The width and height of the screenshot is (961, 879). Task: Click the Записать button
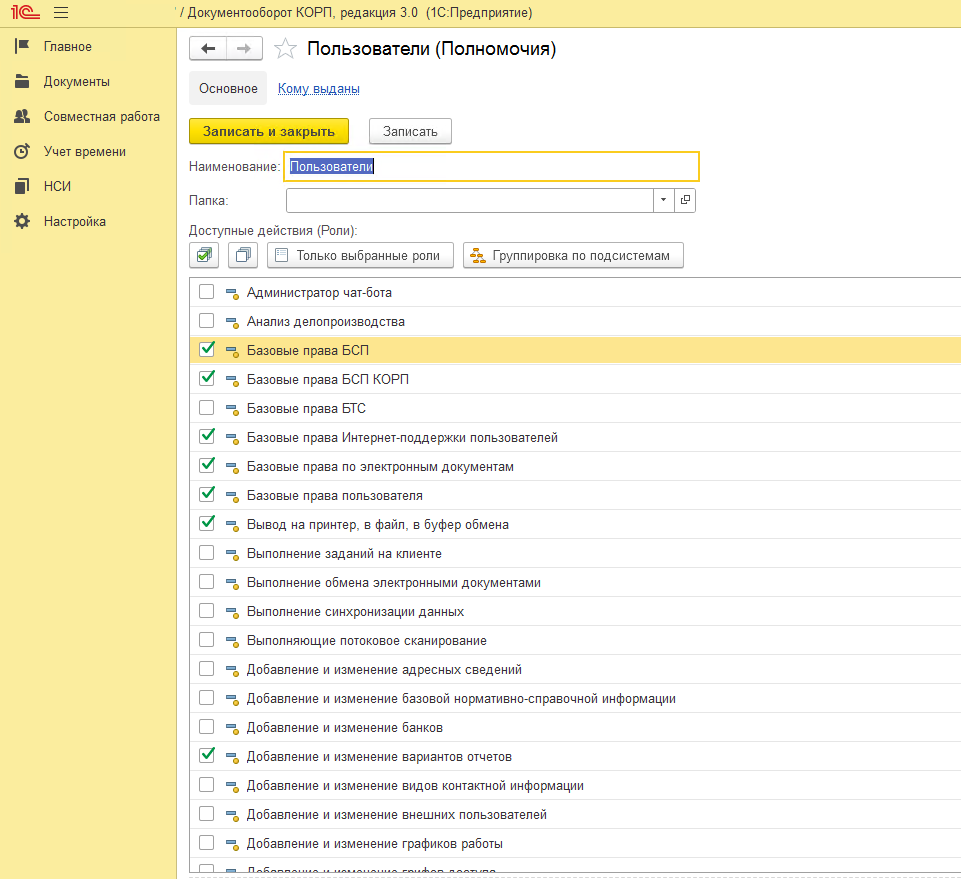[x=410, y=131]
